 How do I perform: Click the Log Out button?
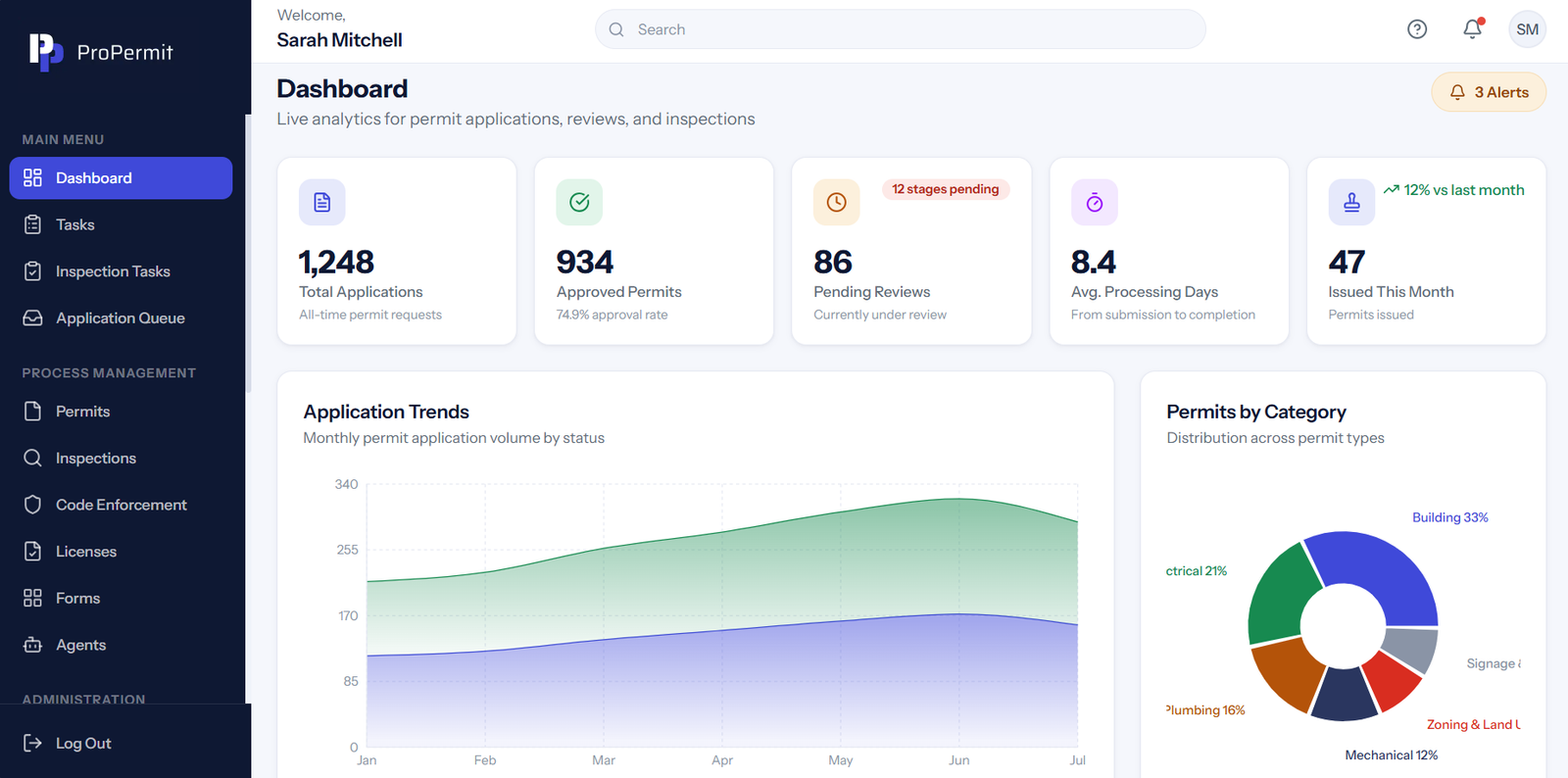coord(121,743)
